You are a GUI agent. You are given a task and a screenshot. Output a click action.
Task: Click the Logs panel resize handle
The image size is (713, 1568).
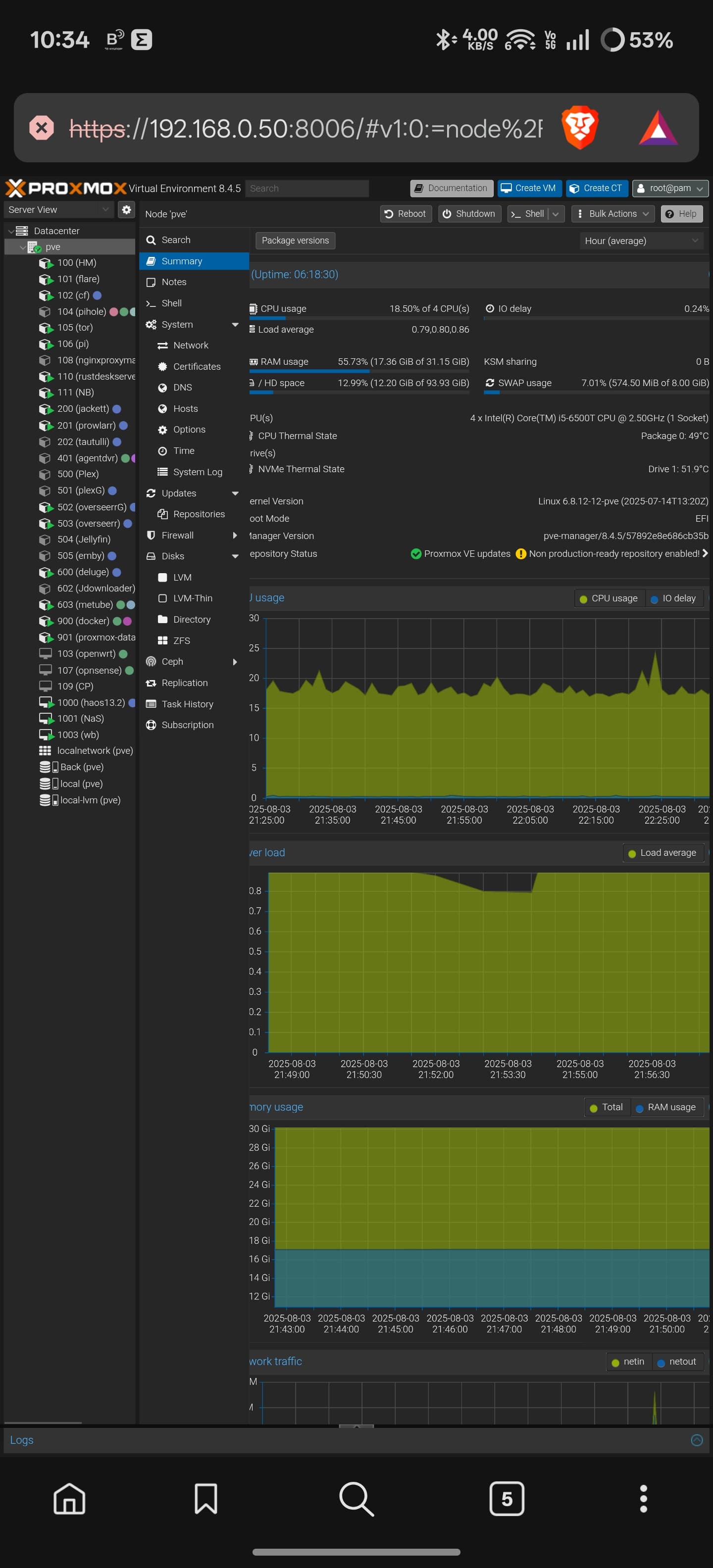[356, 1426]
